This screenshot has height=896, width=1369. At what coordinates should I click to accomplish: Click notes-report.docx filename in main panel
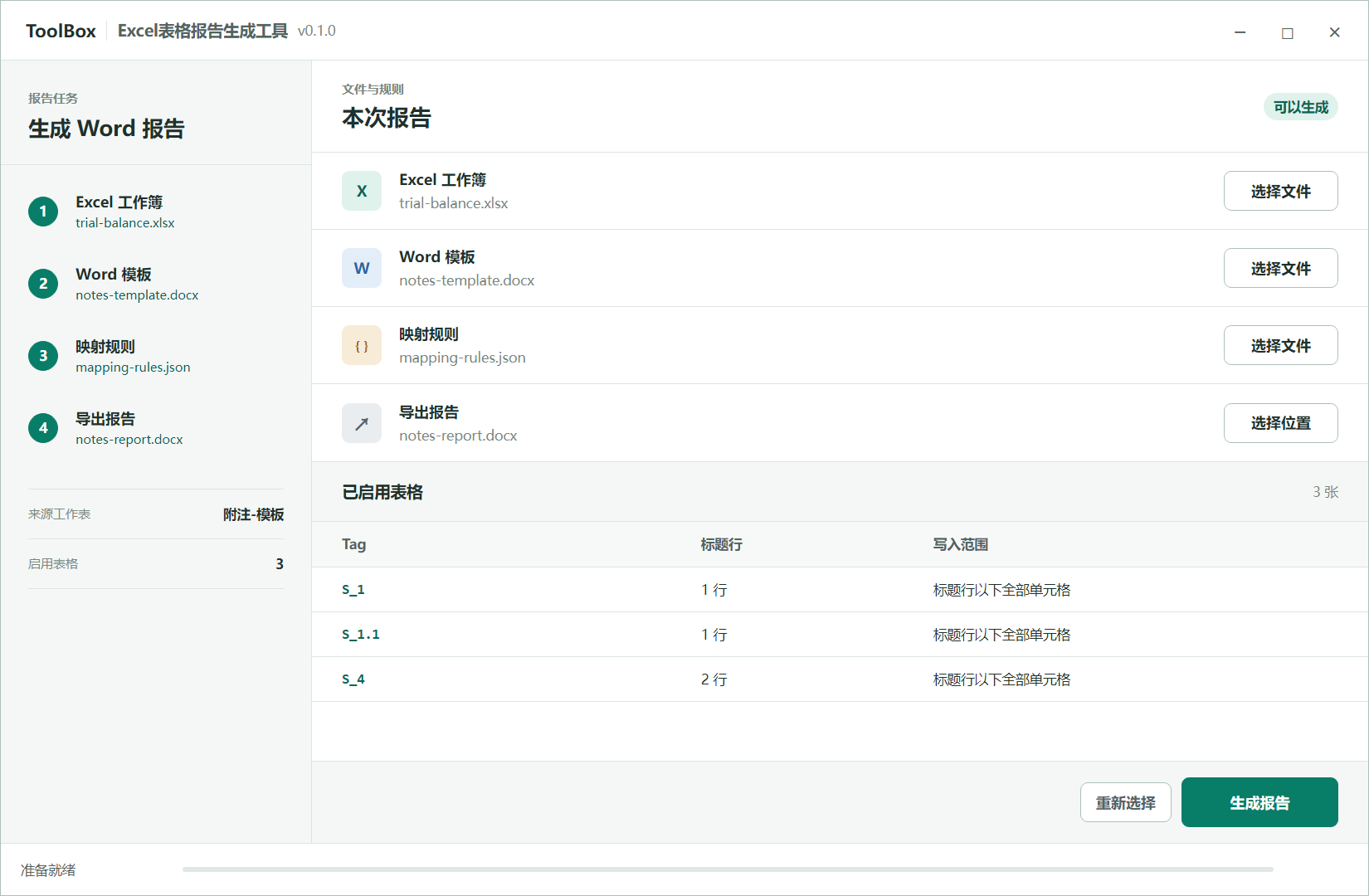(458, 436)
